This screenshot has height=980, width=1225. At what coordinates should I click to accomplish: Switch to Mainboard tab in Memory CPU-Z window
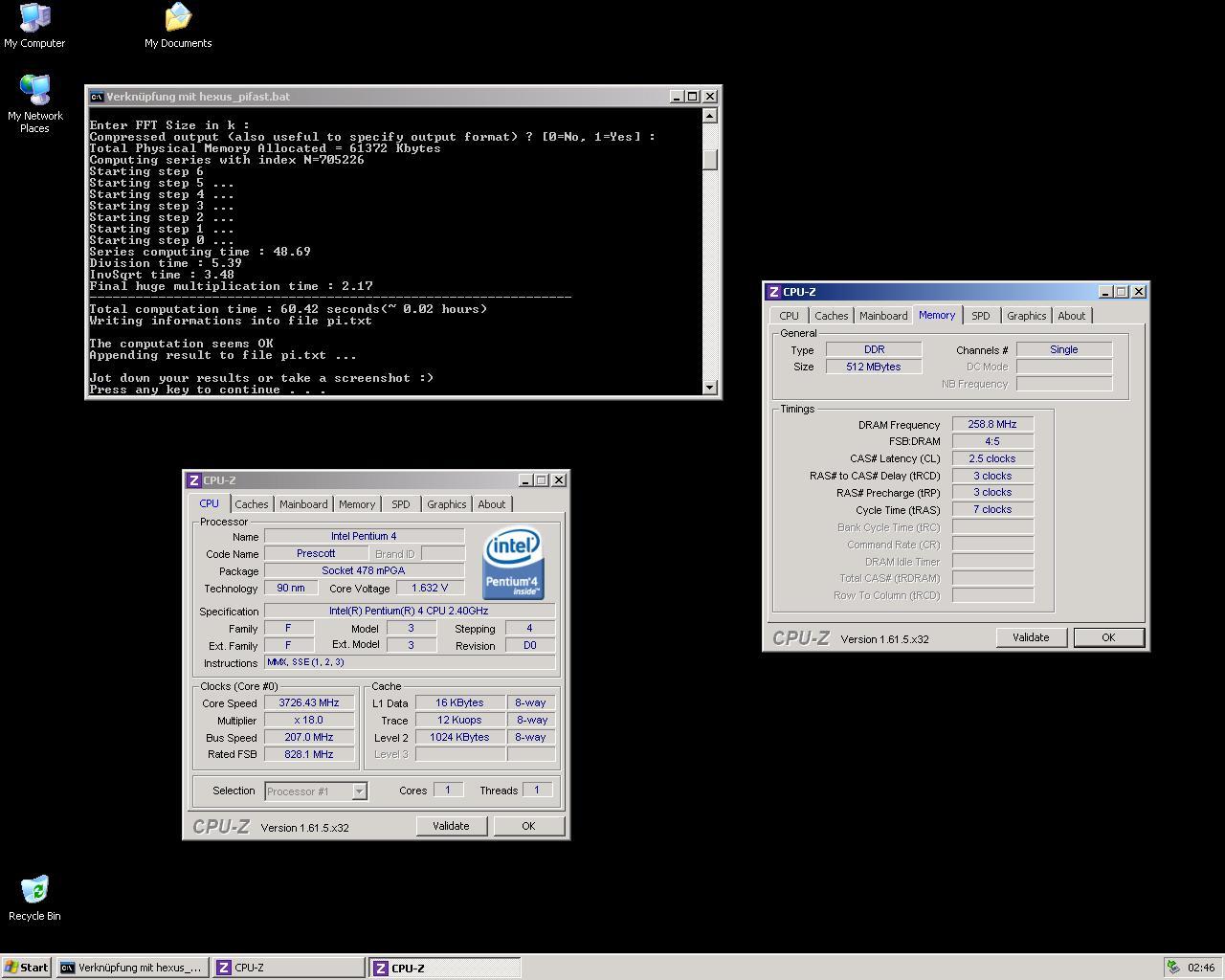pos(883,316)
